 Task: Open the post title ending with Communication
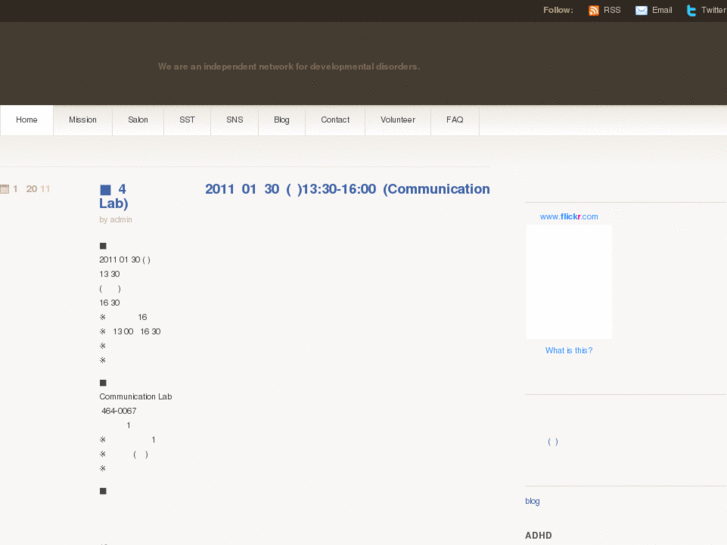click(x=294, y=196)
